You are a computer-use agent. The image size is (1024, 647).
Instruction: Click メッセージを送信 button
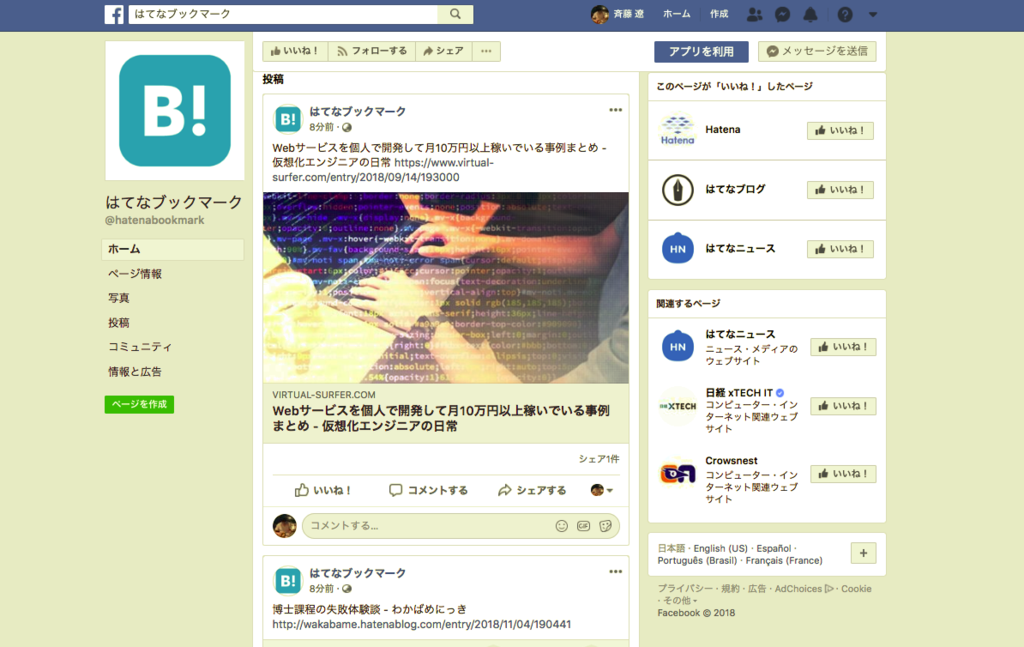point(817,51)
